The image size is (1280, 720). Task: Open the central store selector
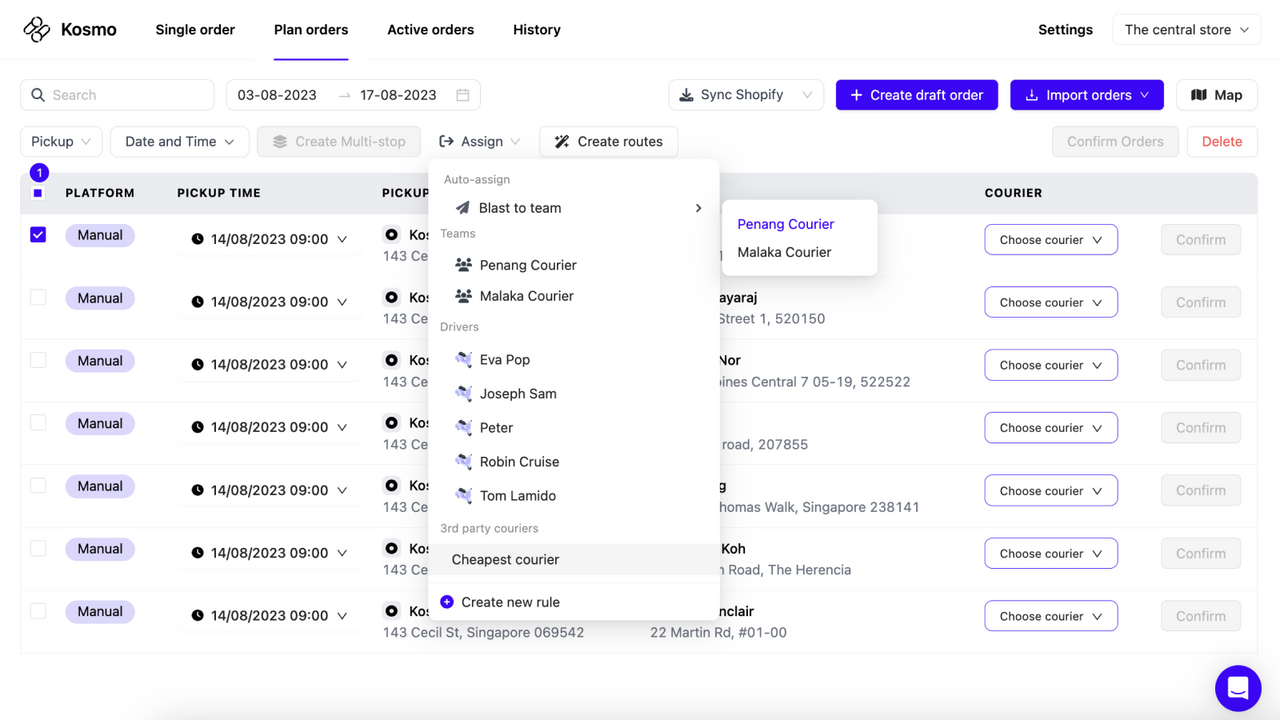click(1186, 29)
